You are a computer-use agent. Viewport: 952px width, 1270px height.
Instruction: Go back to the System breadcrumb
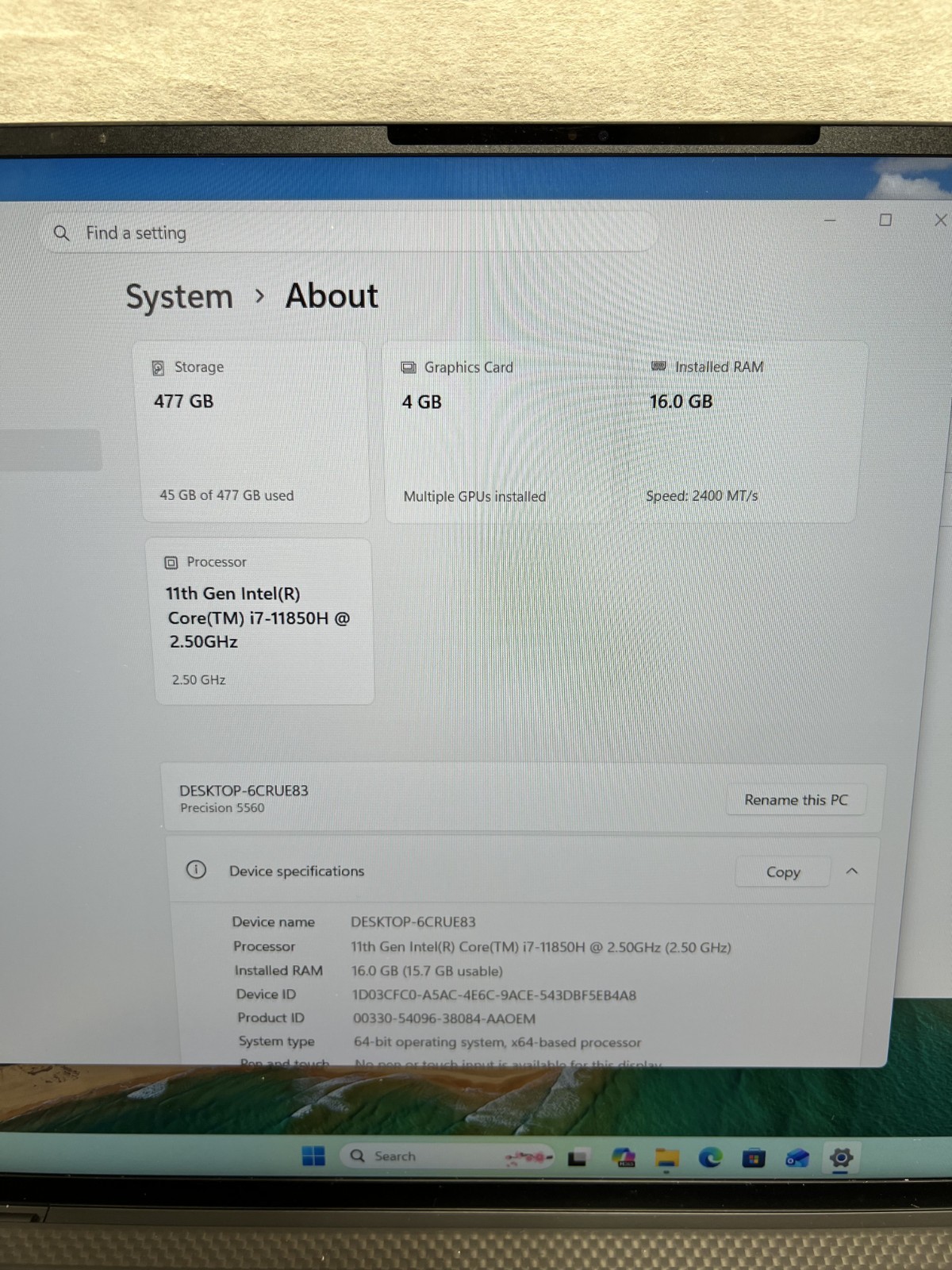pos(179,297)
